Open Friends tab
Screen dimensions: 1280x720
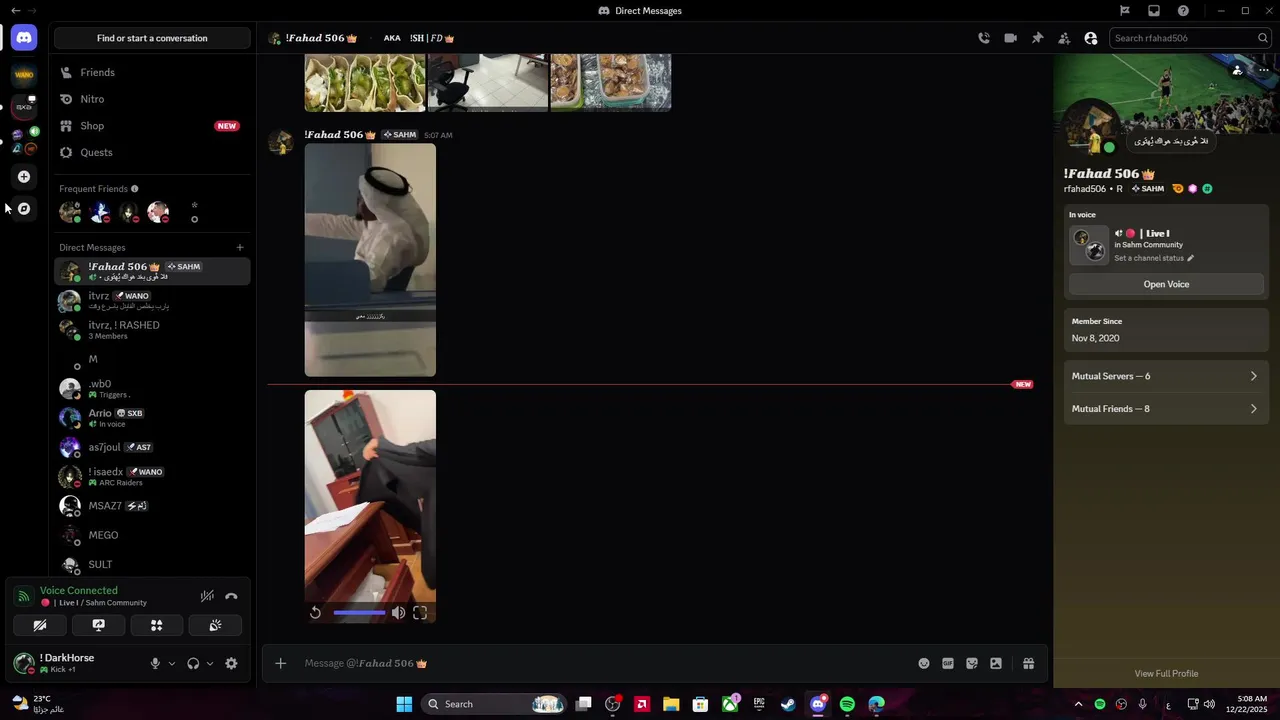(x=152, y=72)
